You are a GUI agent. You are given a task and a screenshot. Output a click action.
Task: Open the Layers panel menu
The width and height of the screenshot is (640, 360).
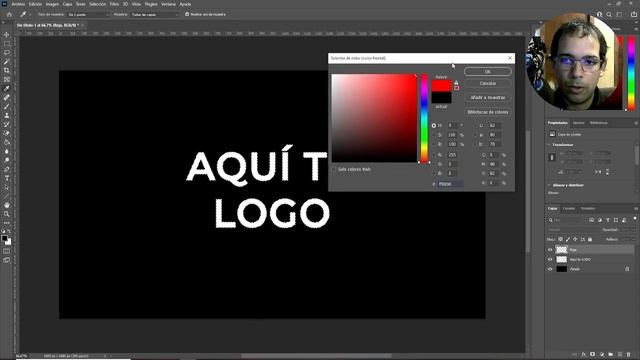point(636,209)
